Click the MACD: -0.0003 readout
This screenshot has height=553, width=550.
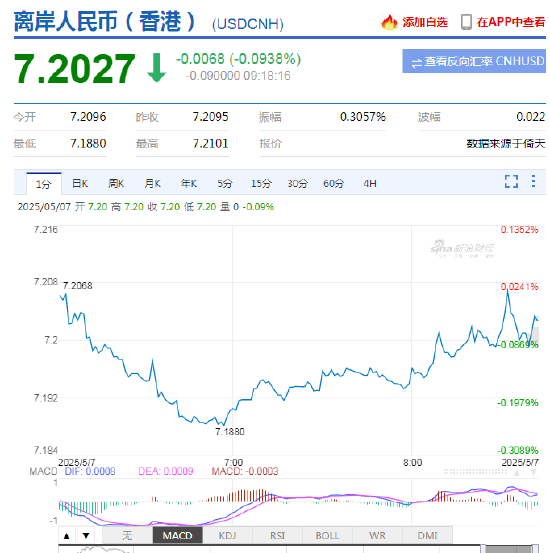[x=245, y=471]
